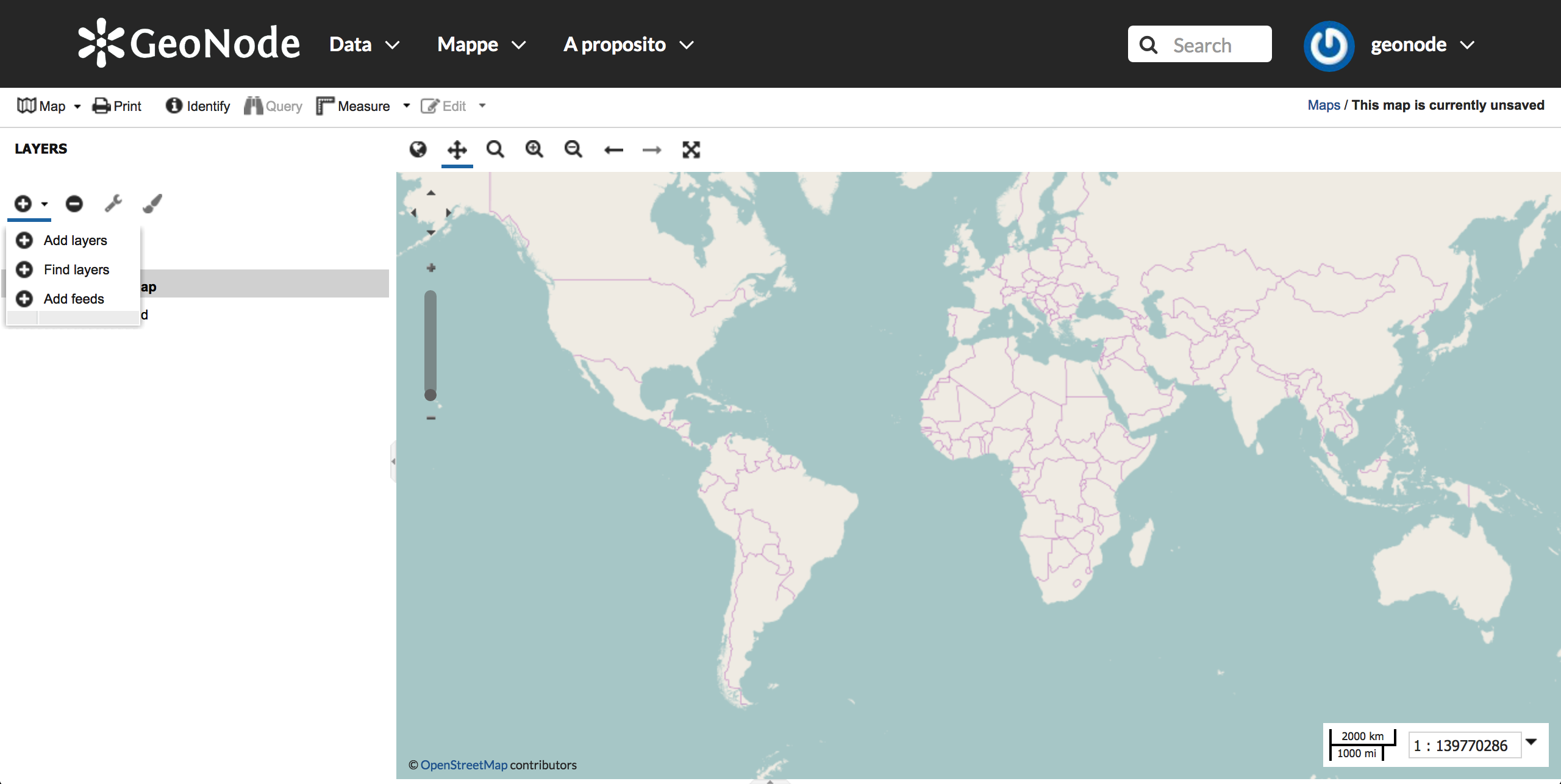Open the Mappe menu
1561x784 pixels.
tap(481, 44)
